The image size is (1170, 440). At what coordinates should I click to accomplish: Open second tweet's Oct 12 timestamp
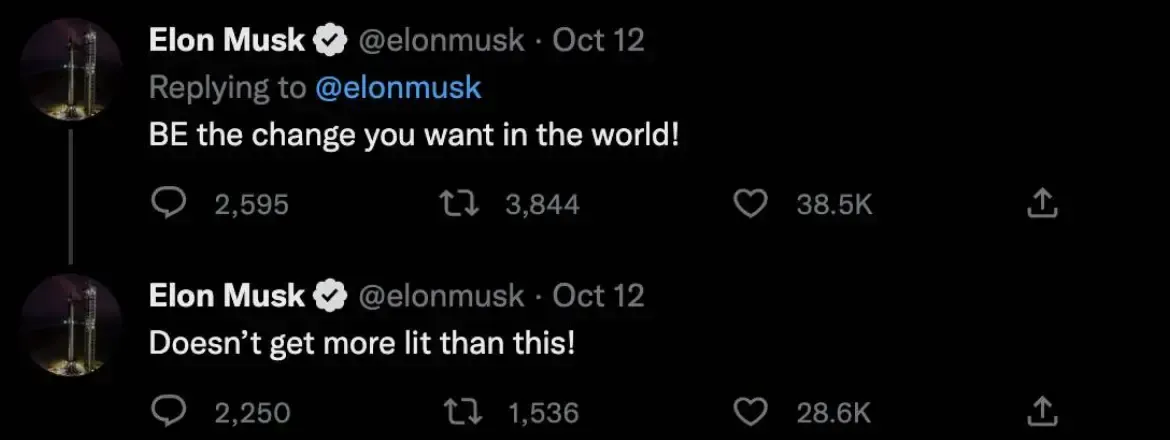point(598,296)
